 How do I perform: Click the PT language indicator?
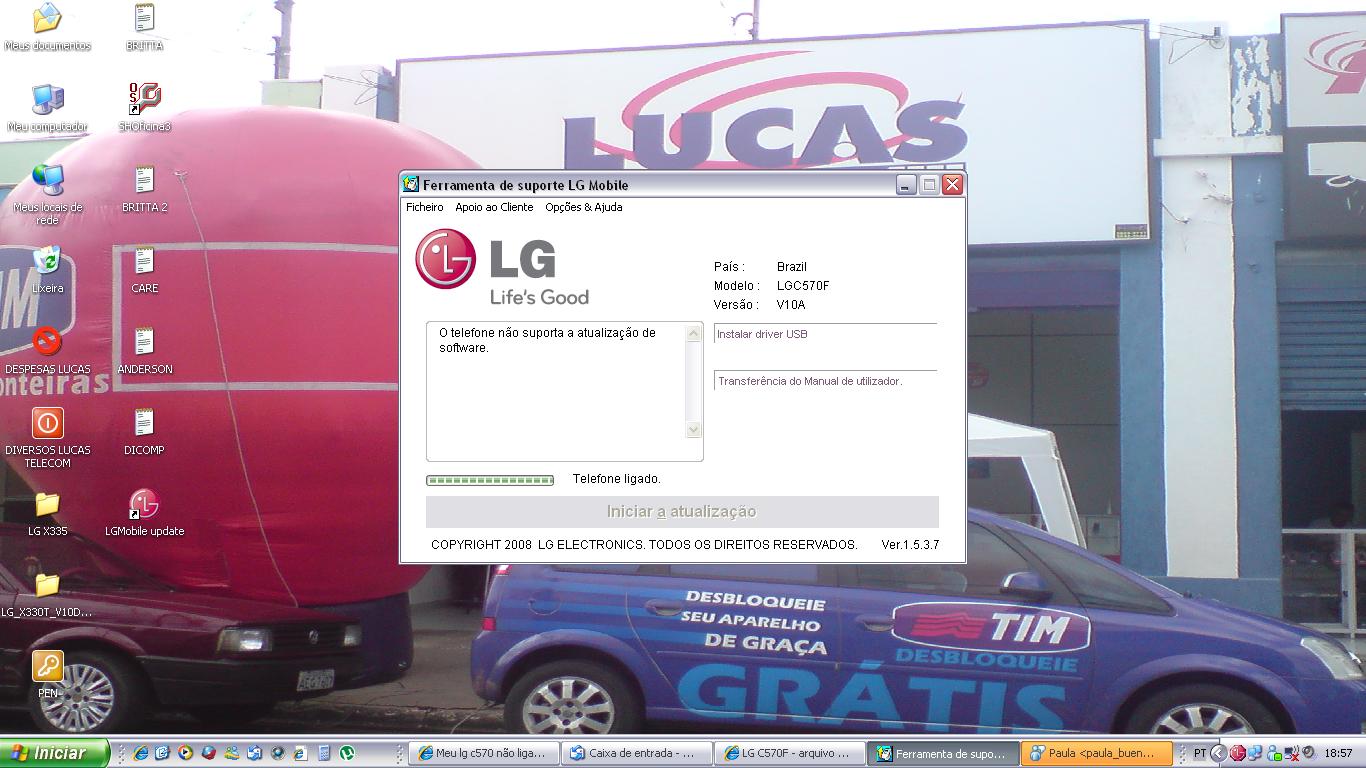click(x=1200, y=753)
